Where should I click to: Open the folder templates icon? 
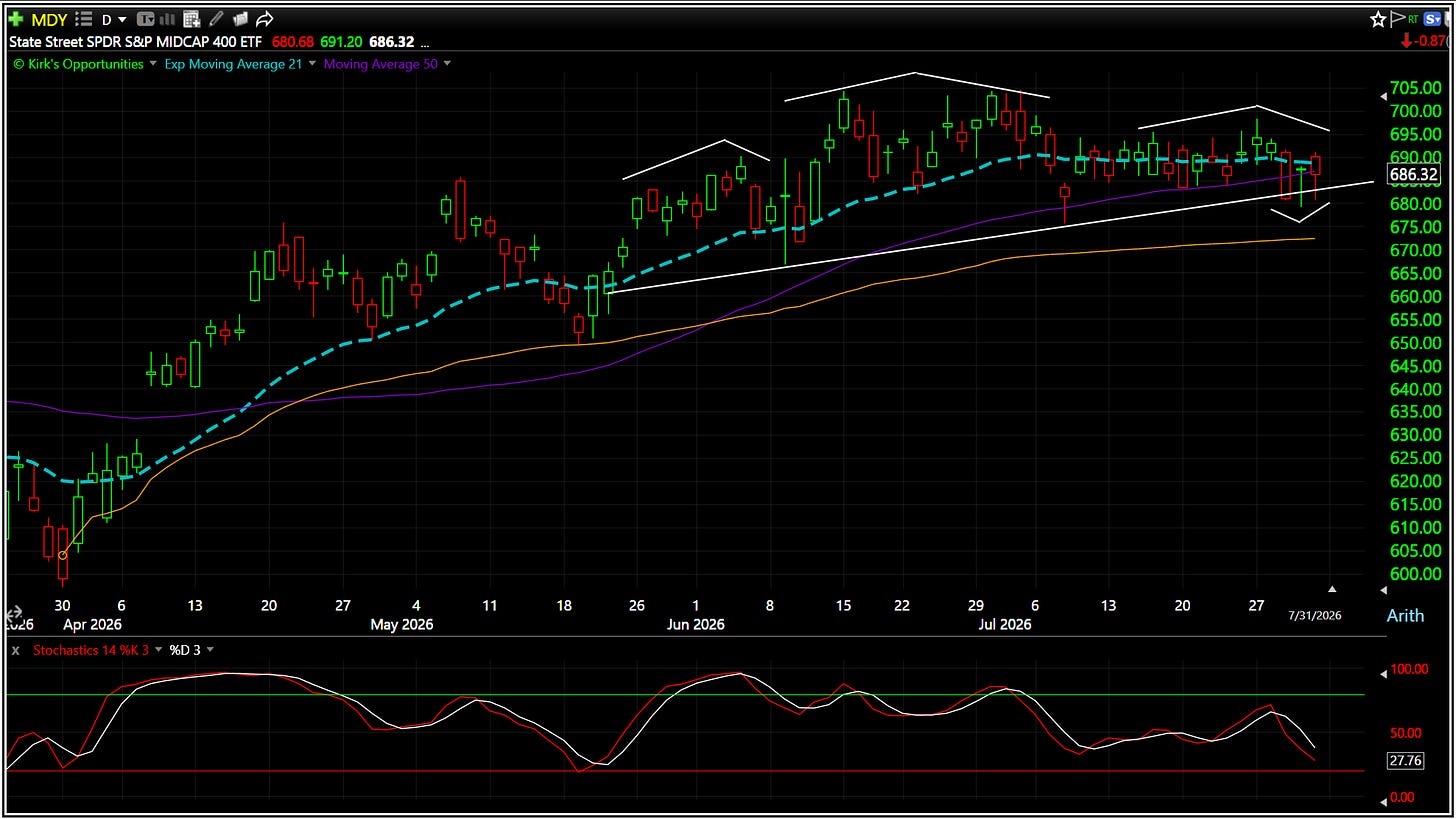coord(240,19)
